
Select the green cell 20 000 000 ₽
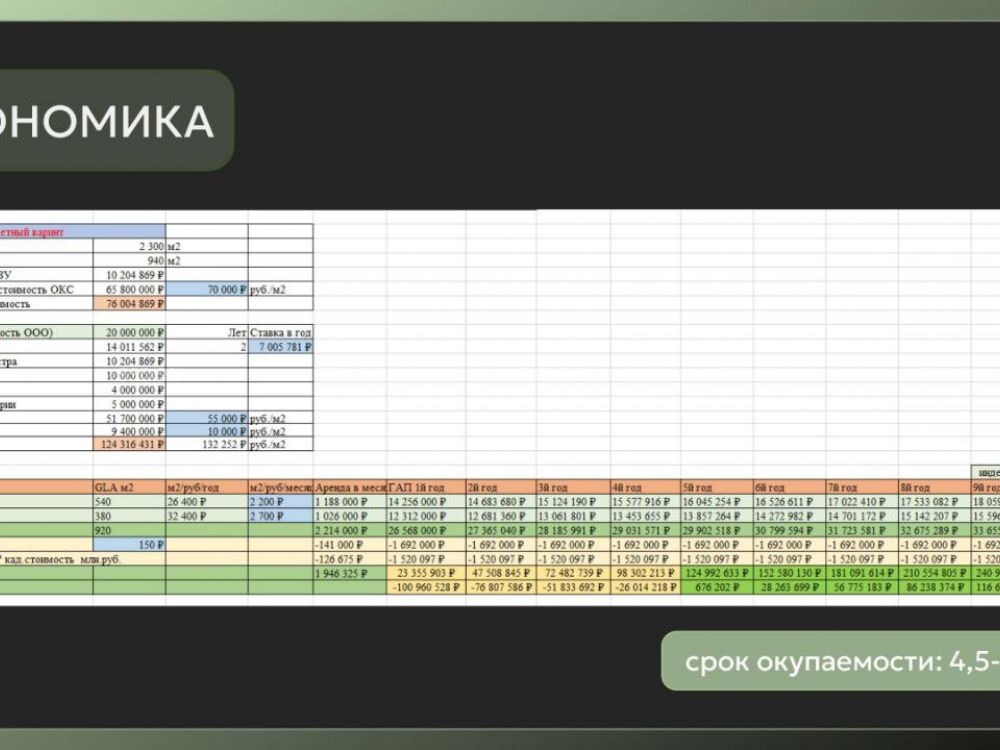tap(130, 332)
